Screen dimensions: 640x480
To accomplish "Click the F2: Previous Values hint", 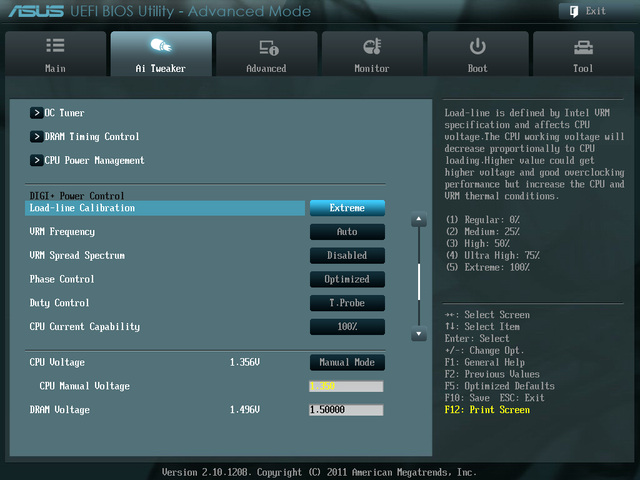I will pyautogui.click(x=492, y=374).
